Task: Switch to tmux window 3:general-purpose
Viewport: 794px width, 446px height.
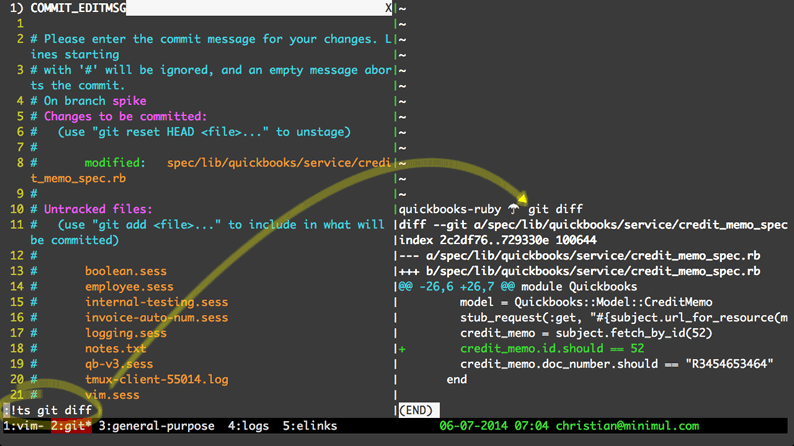Action: click(156, 426)
